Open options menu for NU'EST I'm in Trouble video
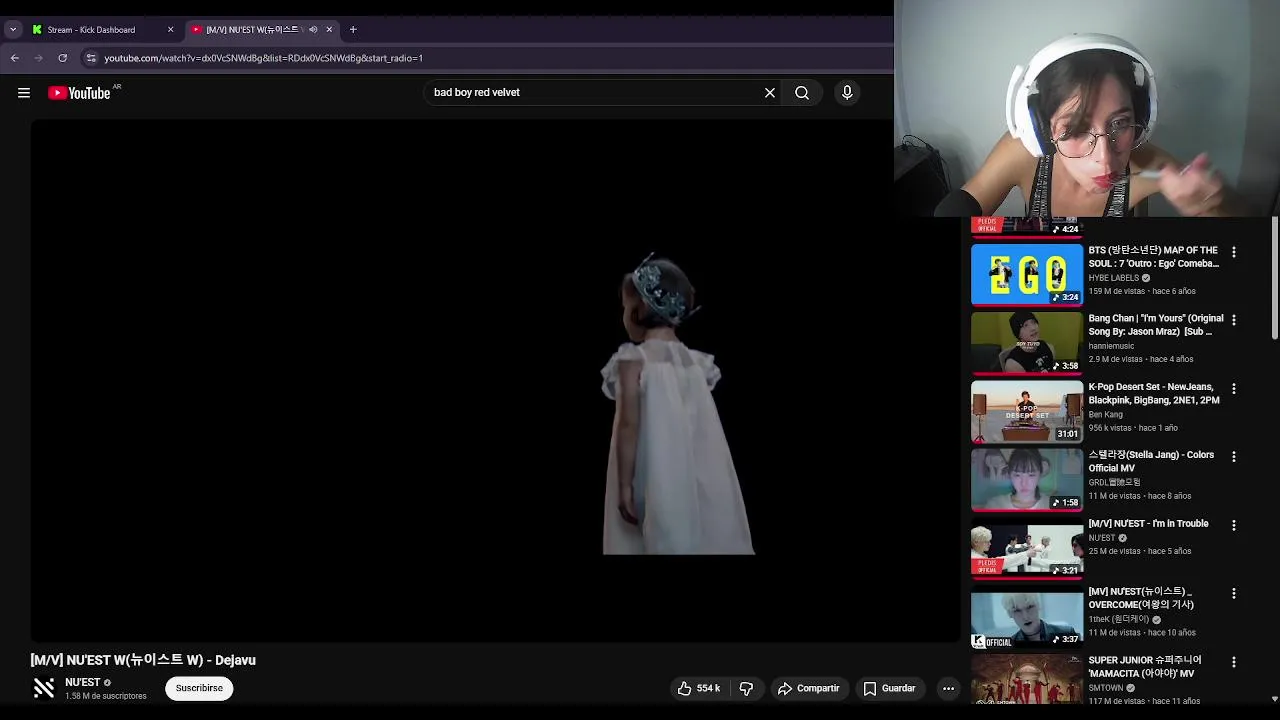 point(1234,525)
